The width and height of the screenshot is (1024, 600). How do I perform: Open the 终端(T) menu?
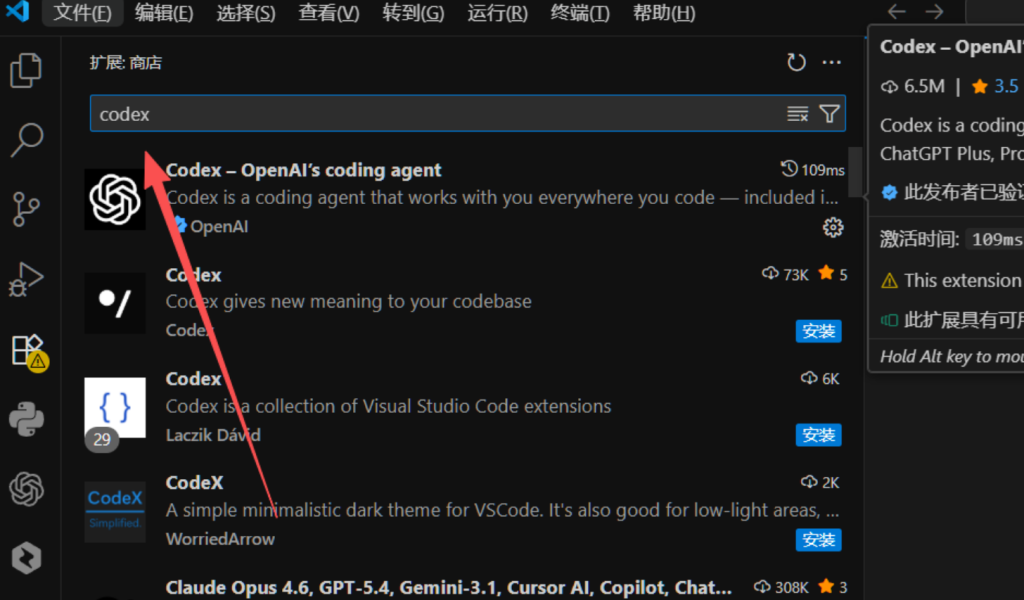point(579,13)
